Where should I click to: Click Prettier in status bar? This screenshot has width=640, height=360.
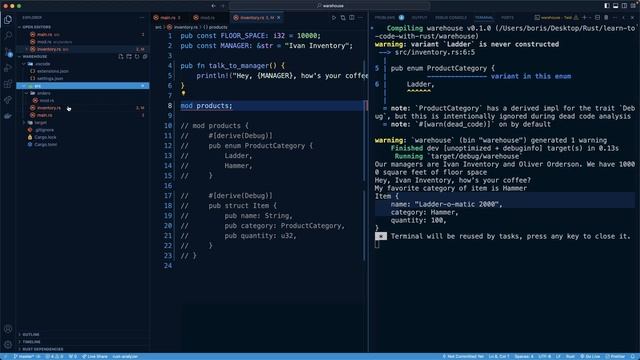616,357
